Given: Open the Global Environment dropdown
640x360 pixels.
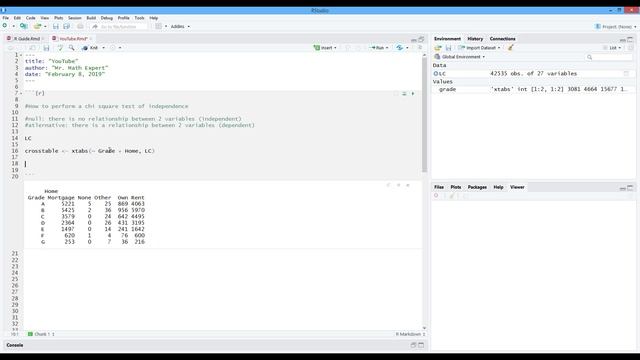Looking at the screenshot, I should coord(460,57).
